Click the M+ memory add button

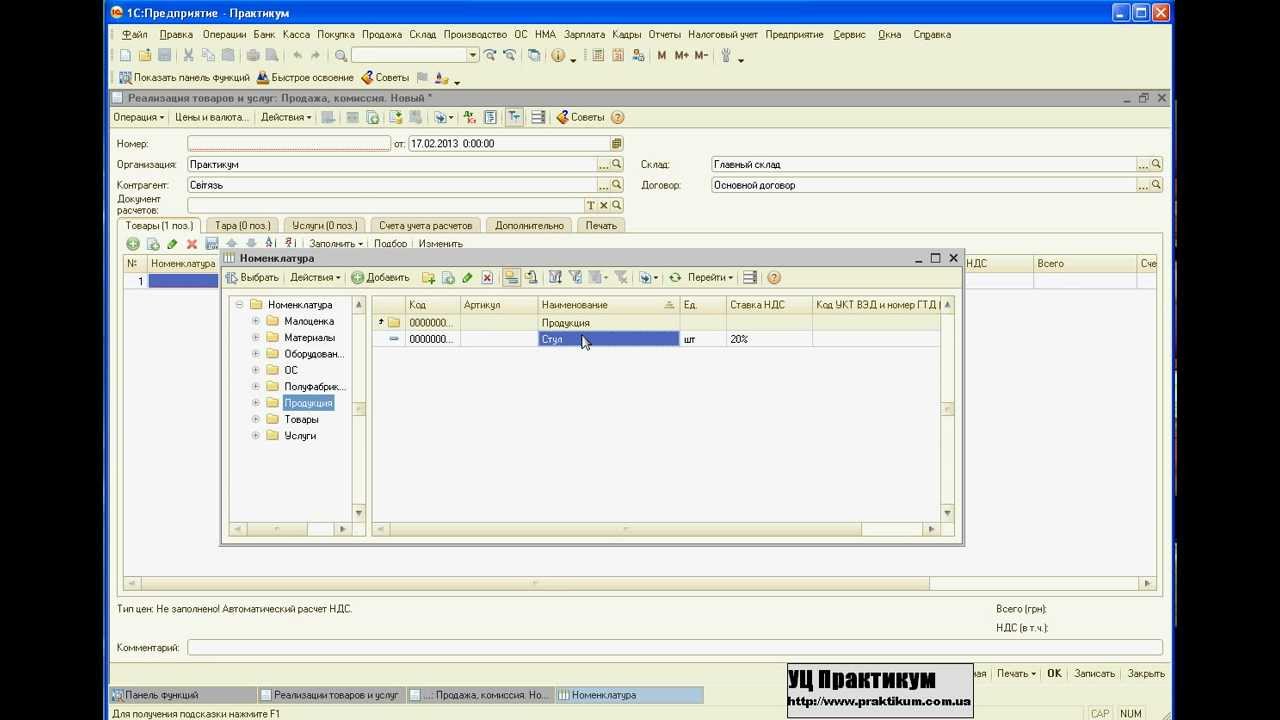681,55
